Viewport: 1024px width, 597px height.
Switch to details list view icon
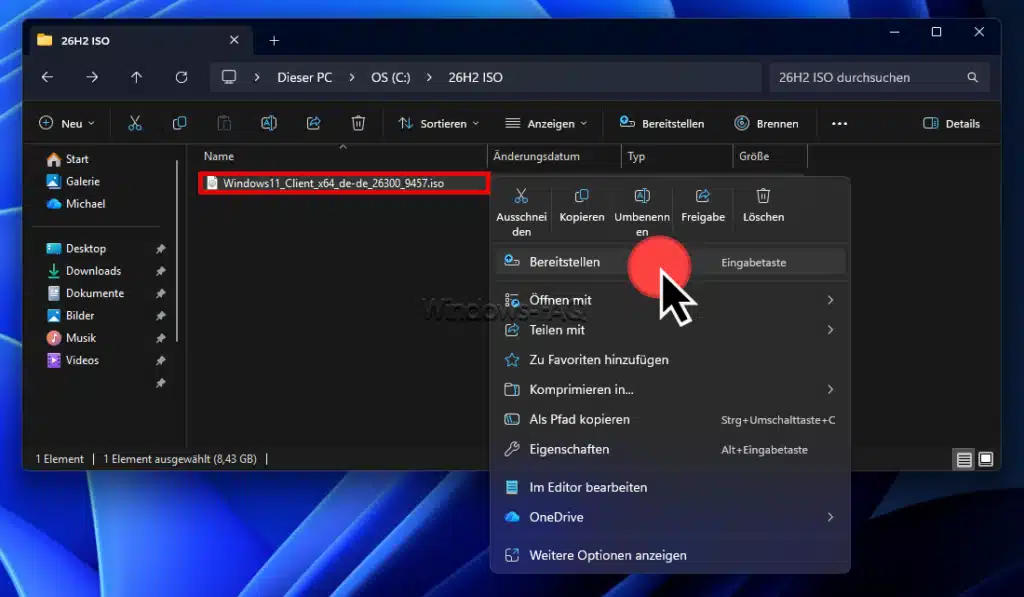point(964,460)
